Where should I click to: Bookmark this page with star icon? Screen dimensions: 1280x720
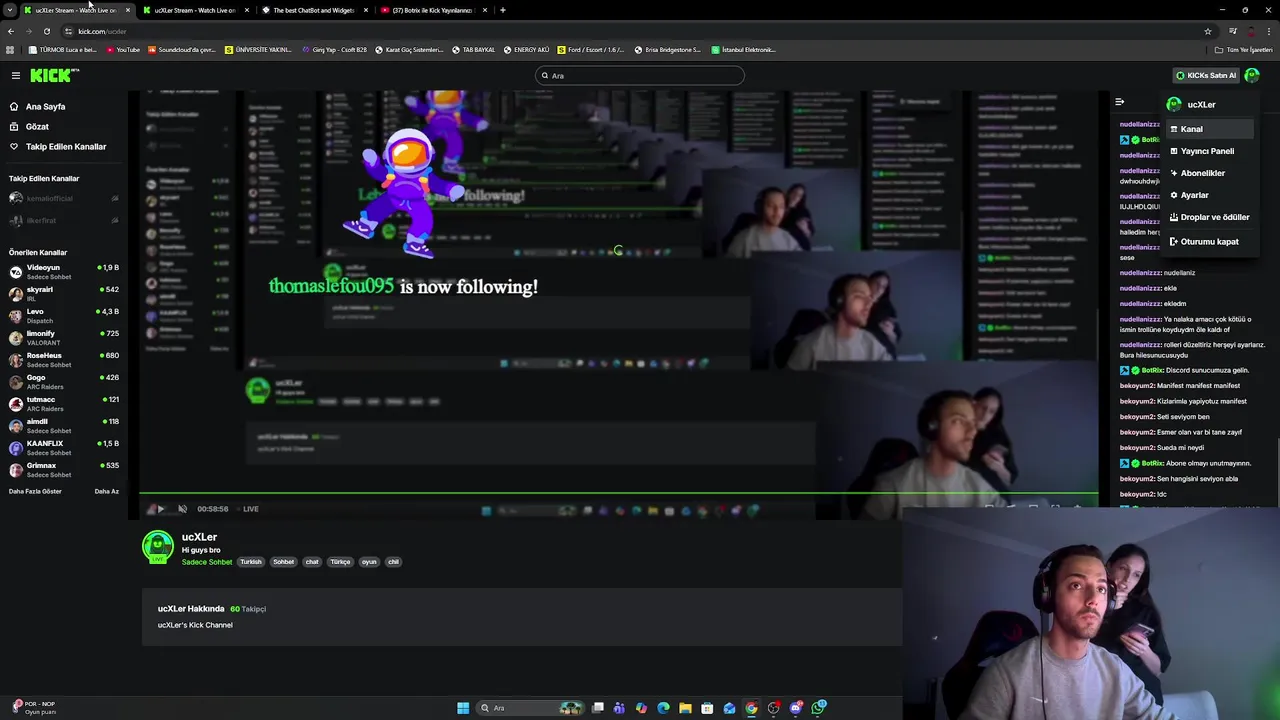pyautogui.click(x=1208, y=31)
